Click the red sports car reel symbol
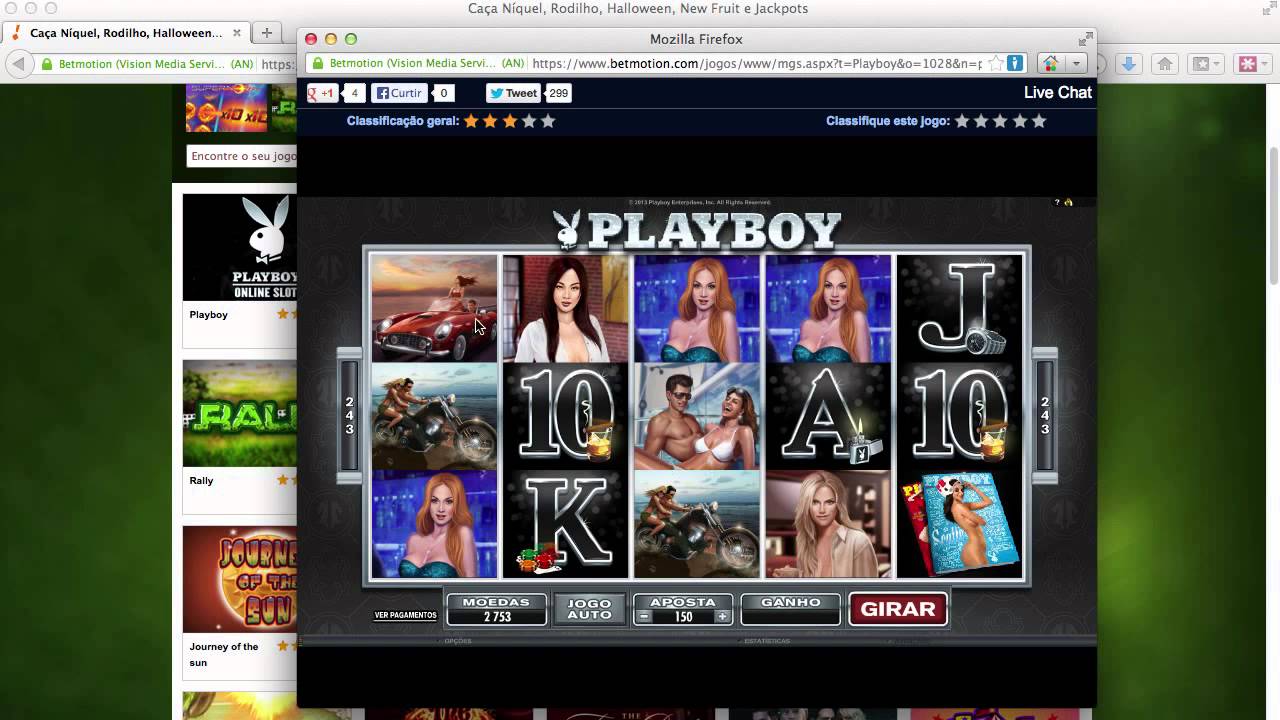 point(434,308)
